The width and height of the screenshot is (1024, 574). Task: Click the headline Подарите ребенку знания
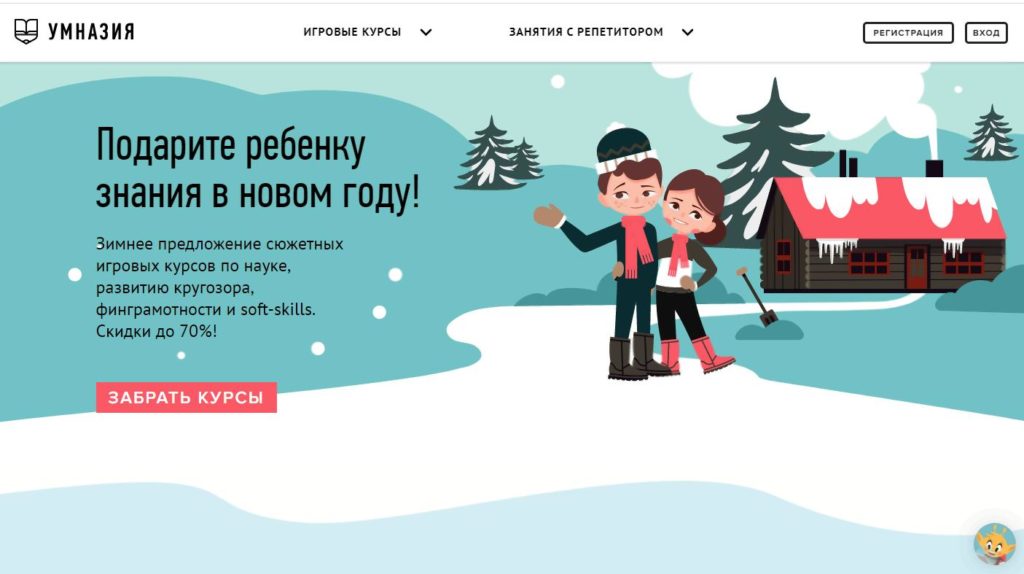click(x=258, y=168)
